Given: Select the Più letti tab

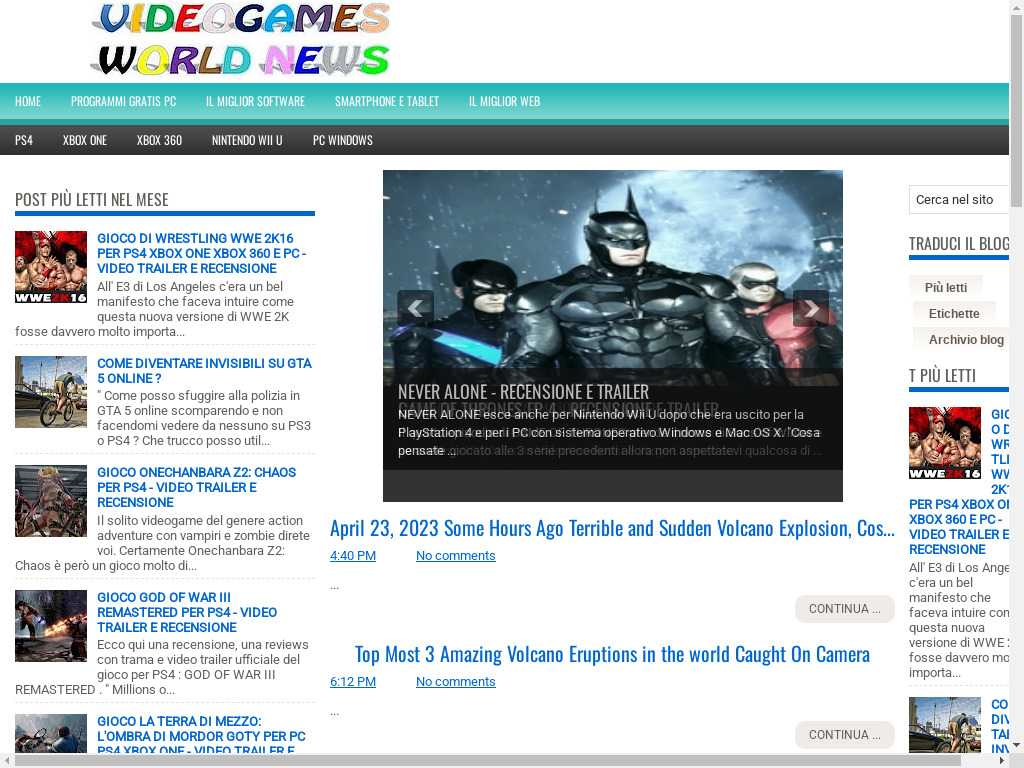Looking at the screenshot, I should click(945, 288).
